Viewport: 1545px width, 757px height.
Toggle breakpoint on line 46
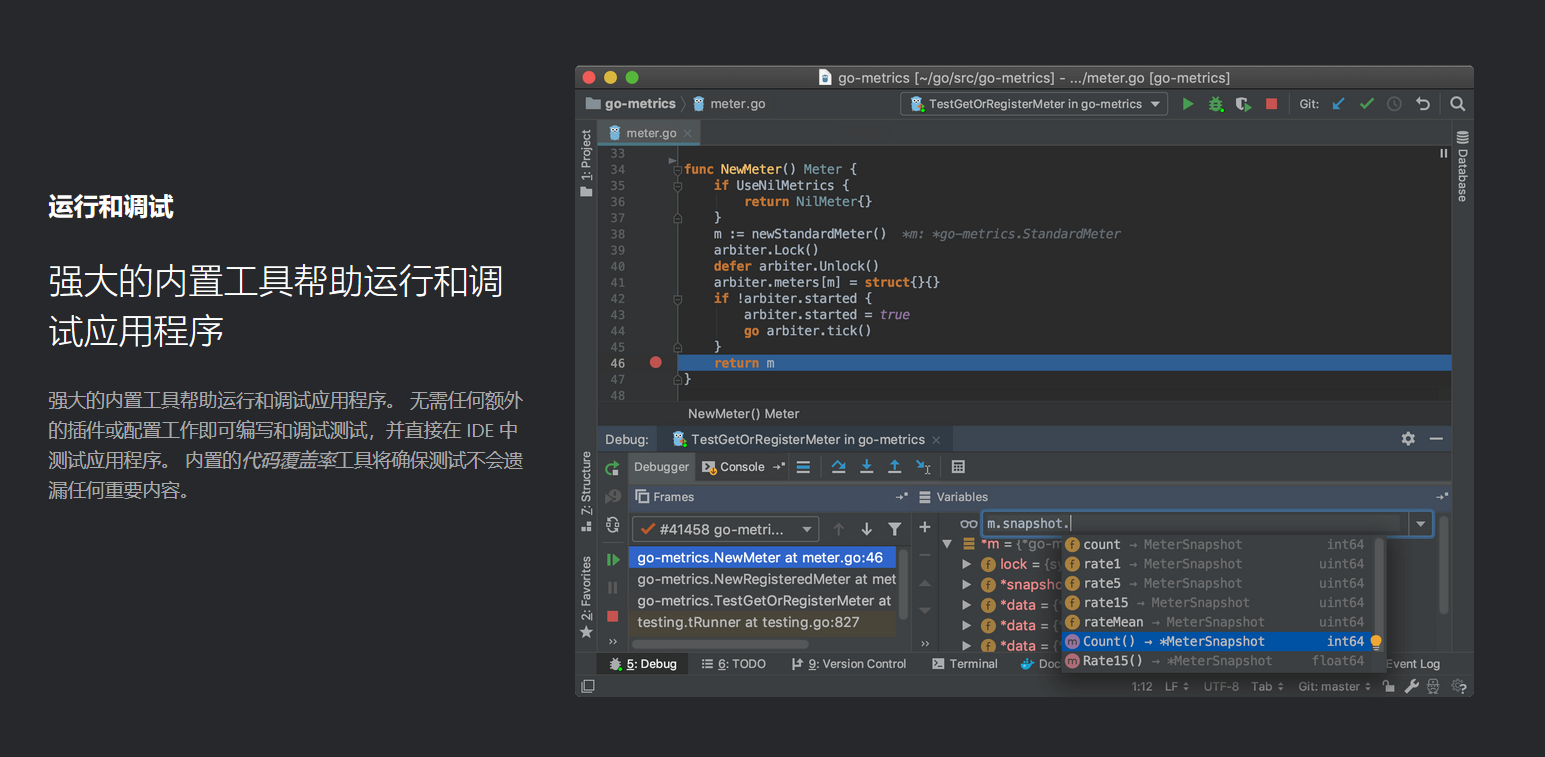coord(656,363)
